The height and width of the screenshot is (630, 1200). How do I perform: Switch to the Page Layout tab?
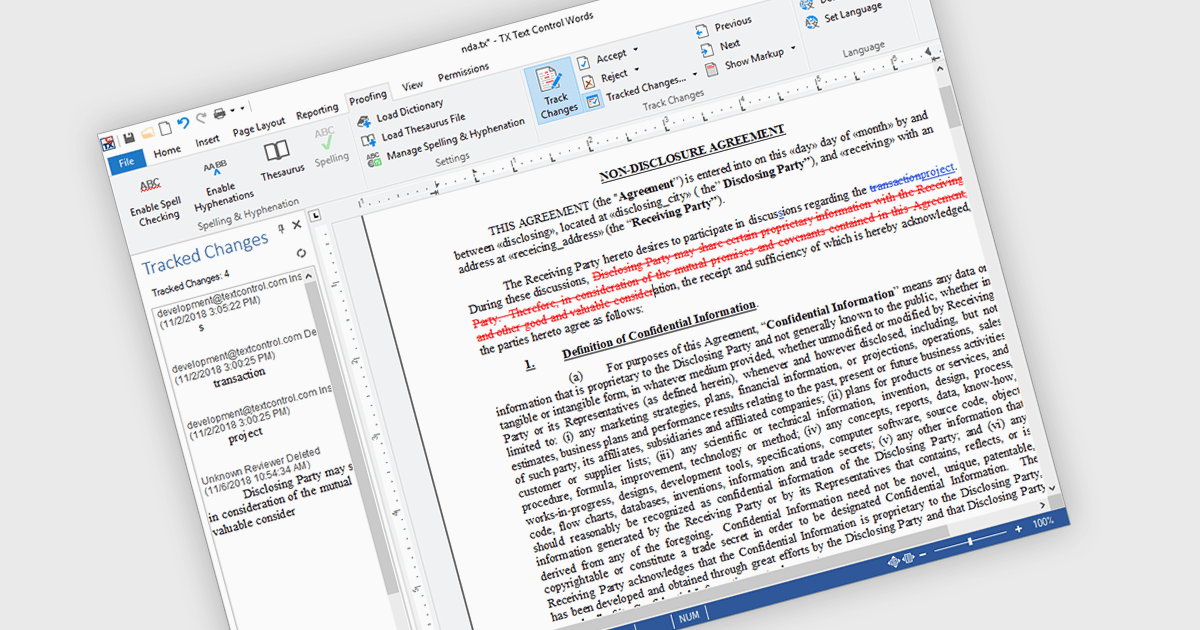[x=259, y=126]
